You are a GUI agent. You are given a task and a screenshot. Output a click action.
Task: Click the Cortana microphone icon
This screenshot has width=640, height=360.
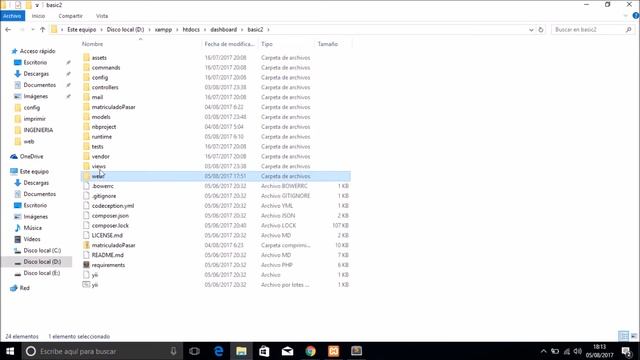pos(173,351)
